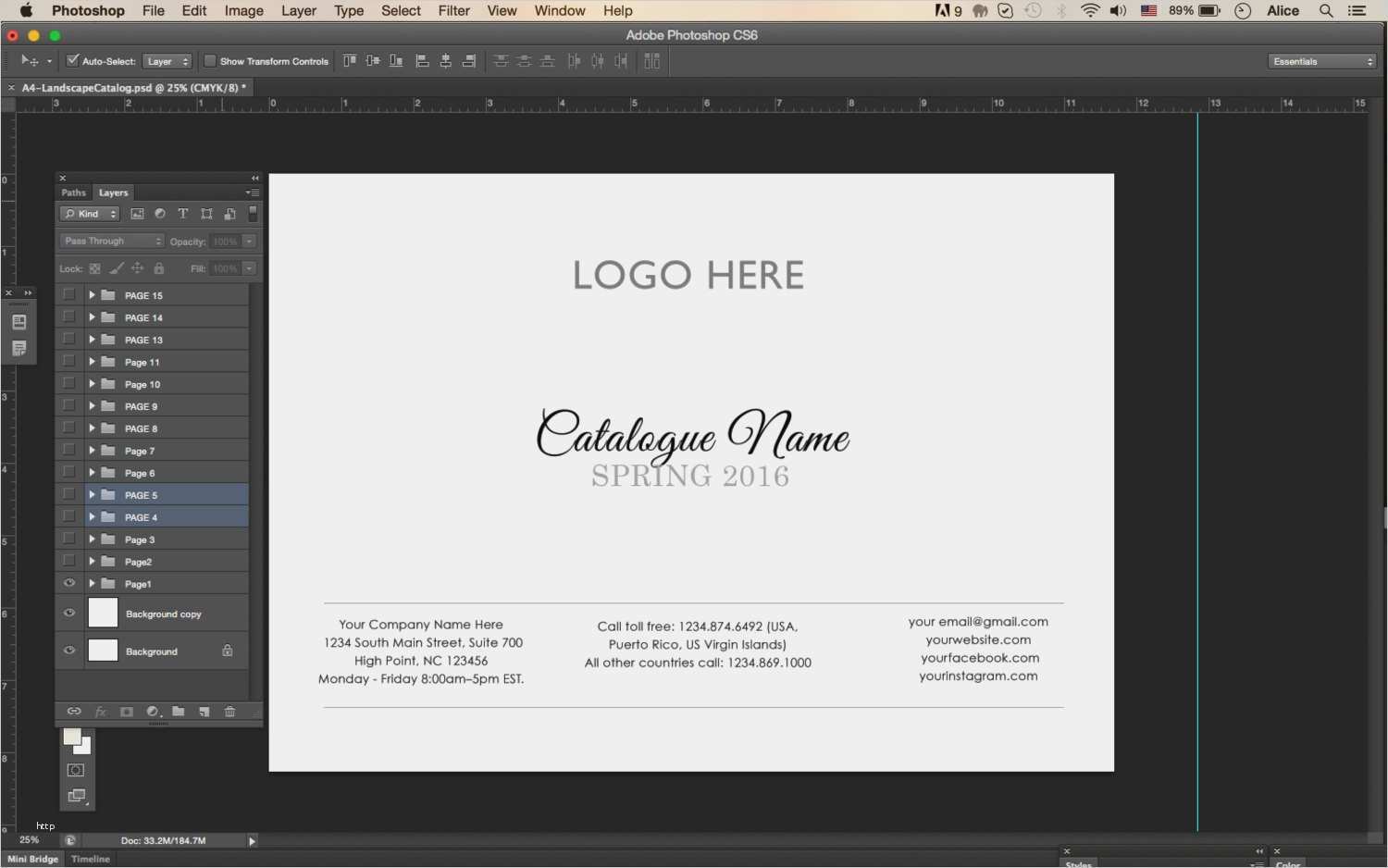
Task: Click the align top edges icon
Action: pyautogui.click(x=350, y=61)
